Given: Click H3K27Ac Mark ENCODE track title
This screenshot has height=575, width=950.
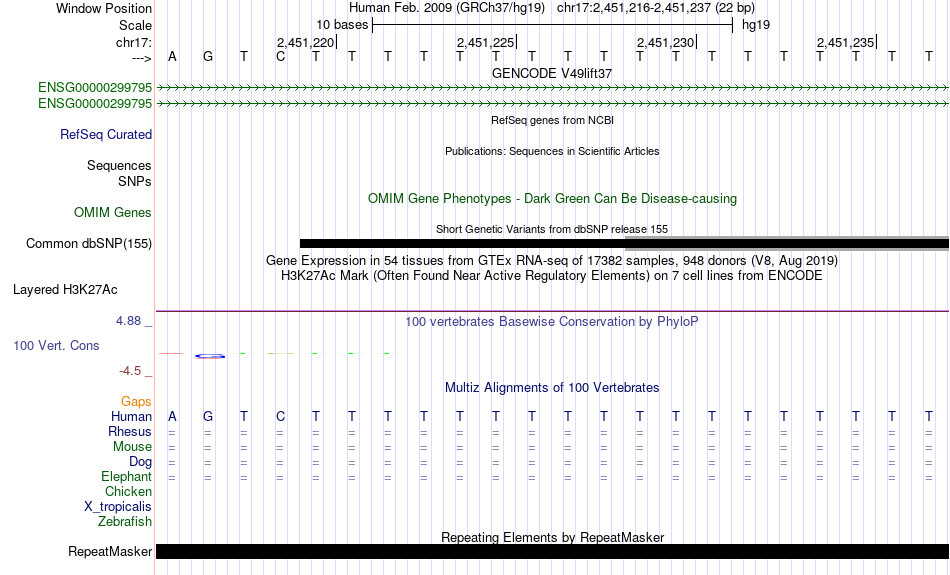Looking at the screenshot, I should [552, 276].
